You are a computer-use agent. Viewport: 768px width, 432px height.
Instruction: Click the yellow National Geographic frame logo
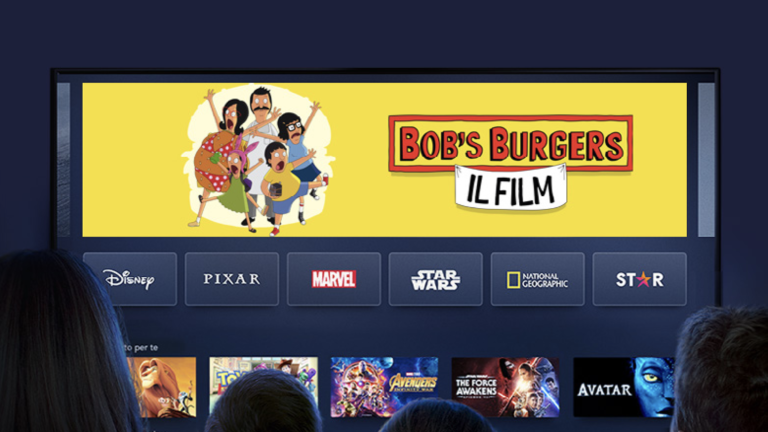tap(513, 280)
